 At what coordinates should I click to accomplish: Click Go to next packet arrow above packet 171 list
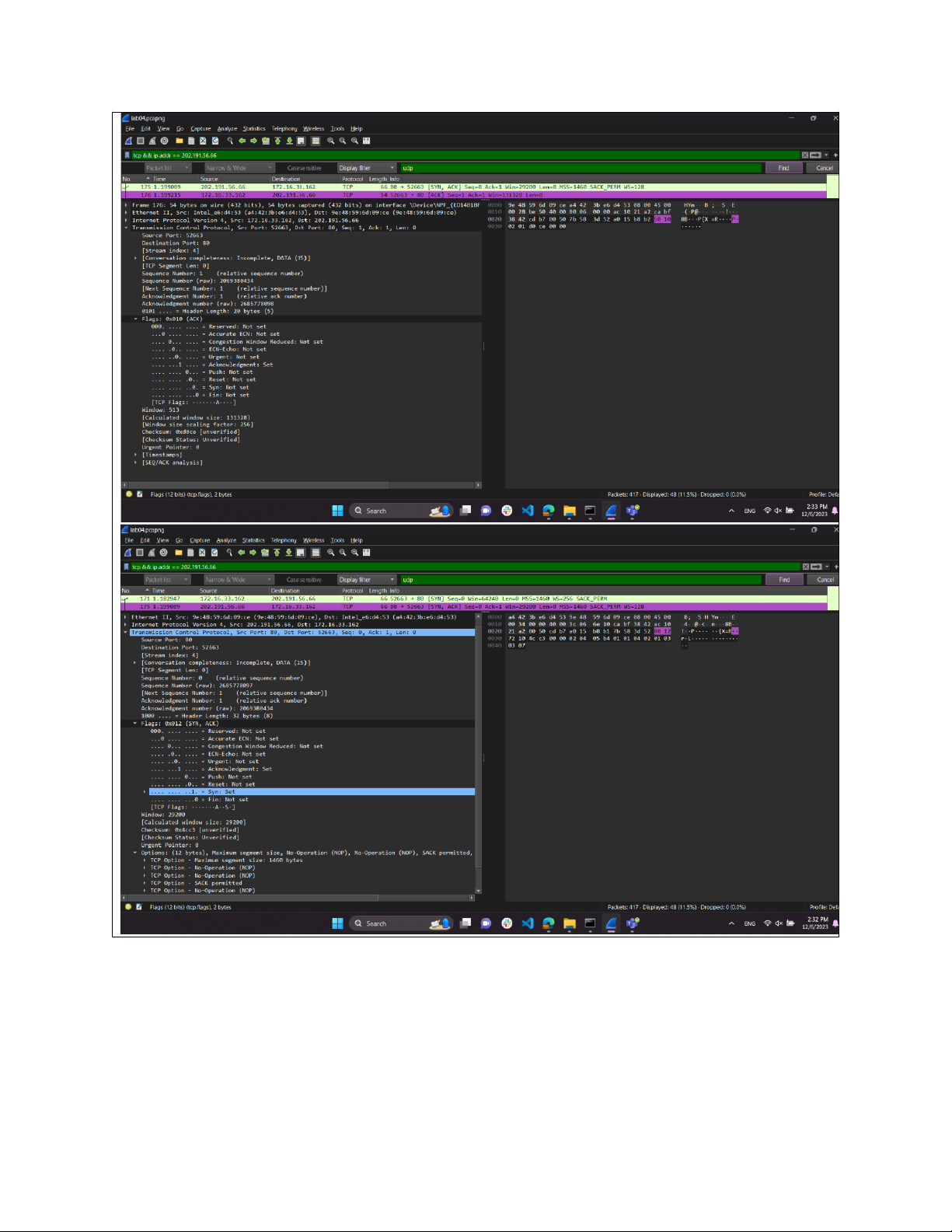(253, 553)
